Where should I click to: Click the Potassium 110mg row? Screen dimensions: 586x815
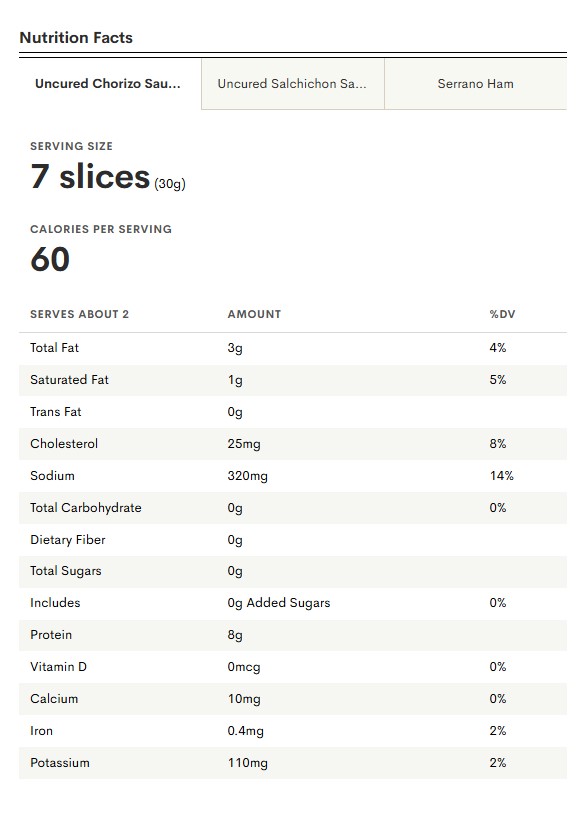[293, 763]
